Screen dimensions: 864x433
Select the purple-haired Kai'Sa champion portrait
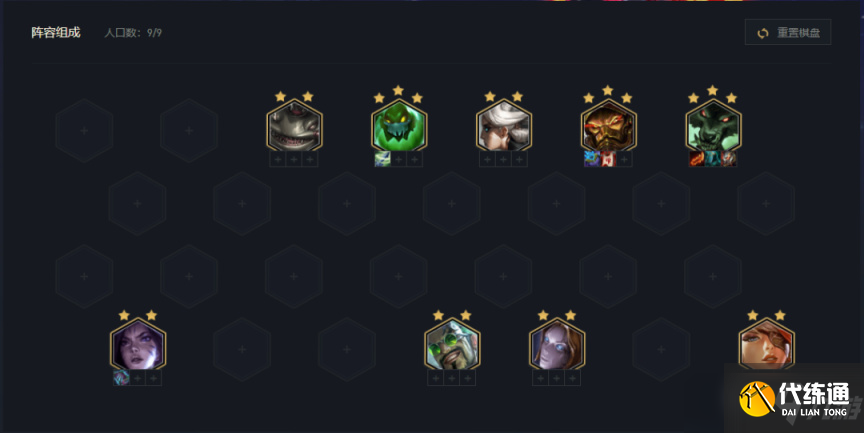(x=138, y=344)
